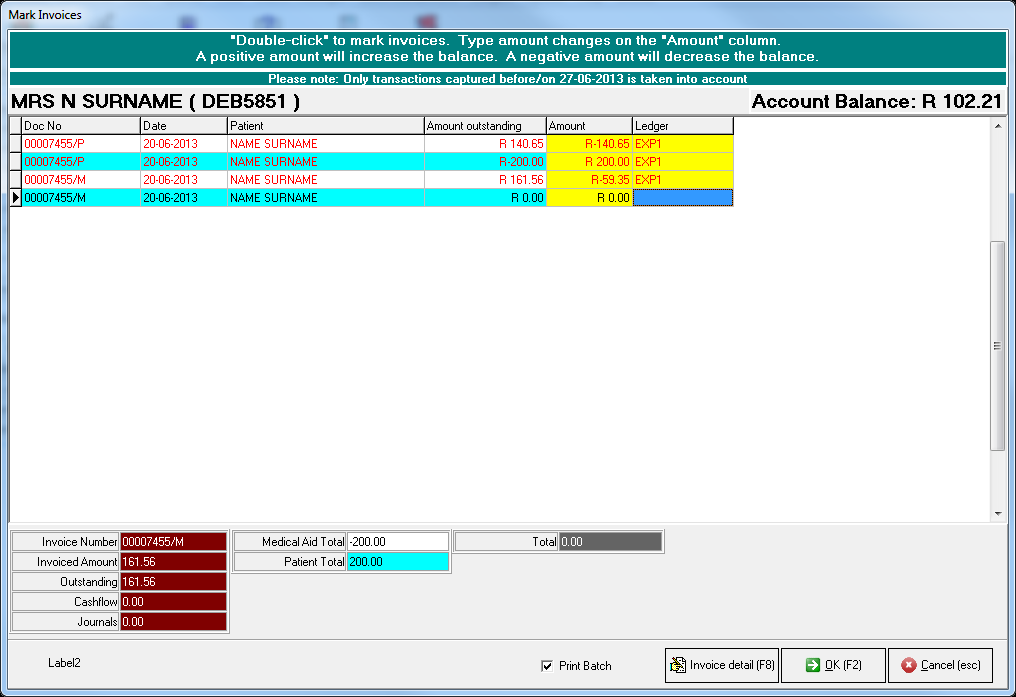Click the scroll down arrow of invoice list

tap(997, 513)
